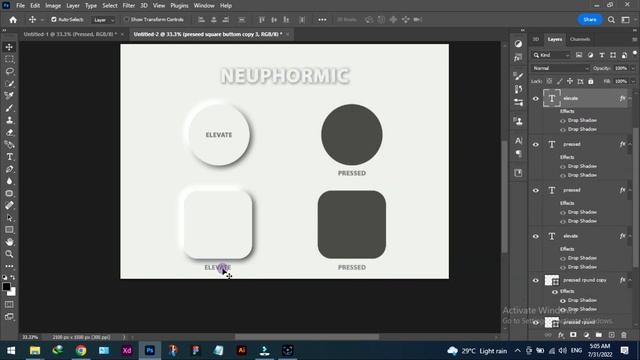Image resolution: width=640 pixels, height=360 pixels.
Task: Open the File menu
Action: tap(20, 6)
